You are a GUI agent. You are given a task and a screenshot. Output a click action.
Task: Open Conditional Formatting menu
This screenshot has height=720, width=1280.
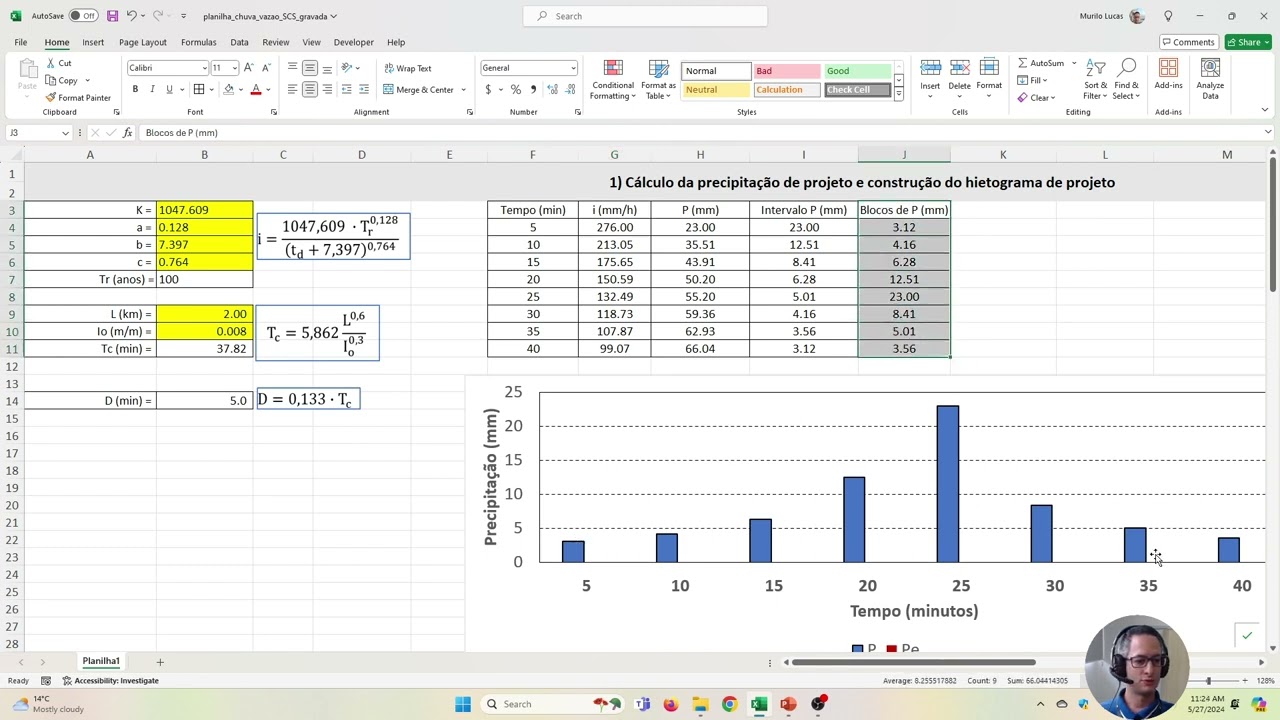pyautogui.click(x=613, y=80)
